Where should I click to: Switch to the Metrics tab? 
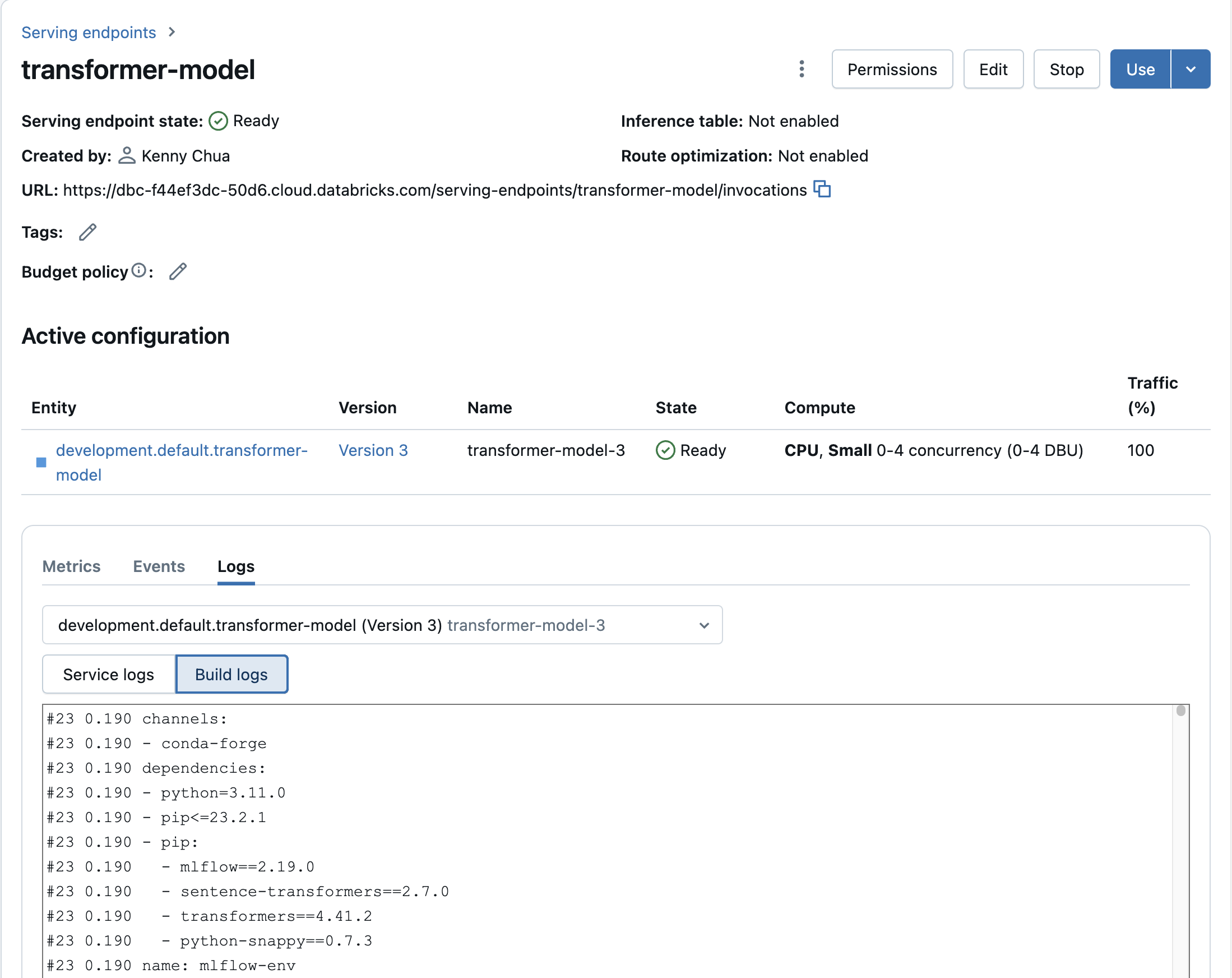(71, 566)
